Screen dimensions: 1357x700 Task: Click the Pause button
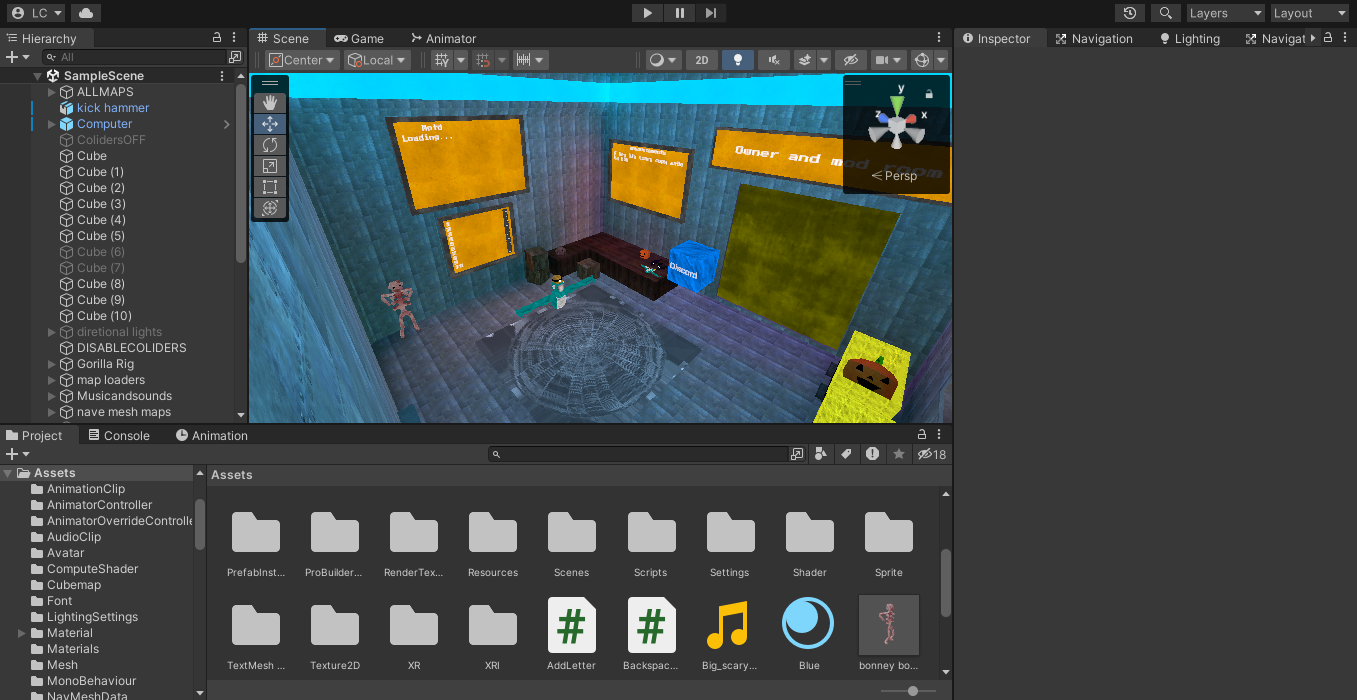tap(679, 13)
